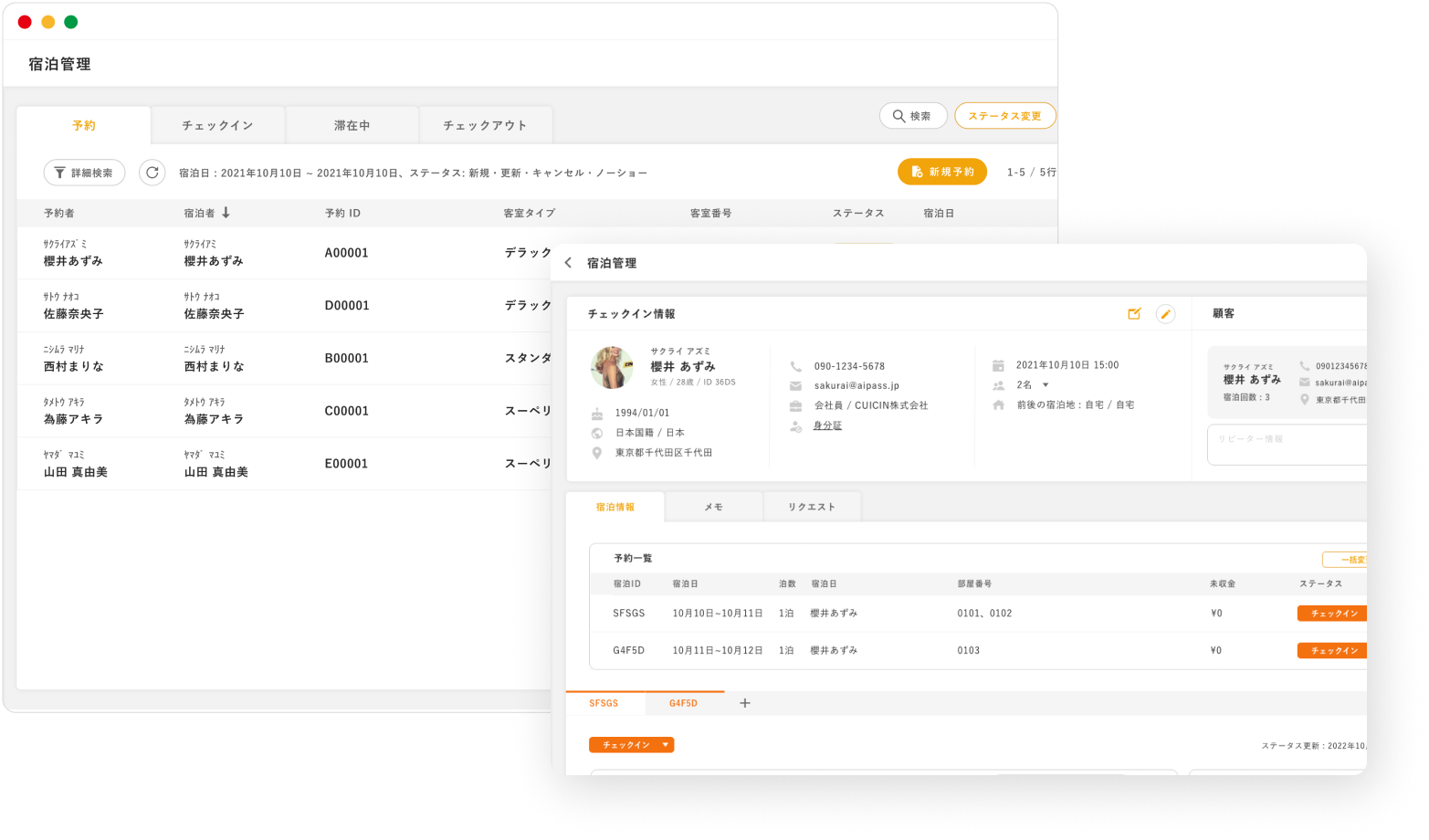
Task: Open the memo compose icon next to the edit pencil
Action: [1134, 313]
